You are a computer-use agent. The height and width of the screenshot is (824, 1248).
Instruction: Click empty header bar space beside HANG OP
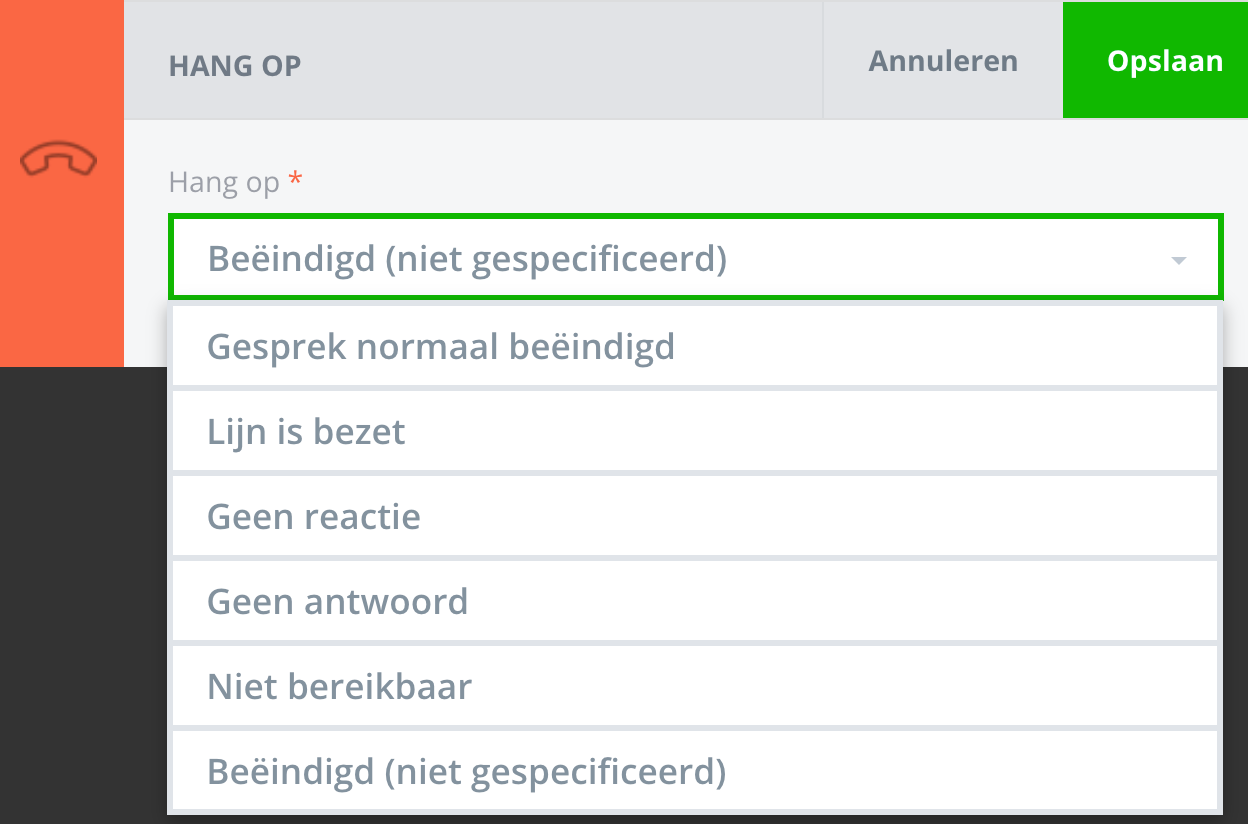560,60
